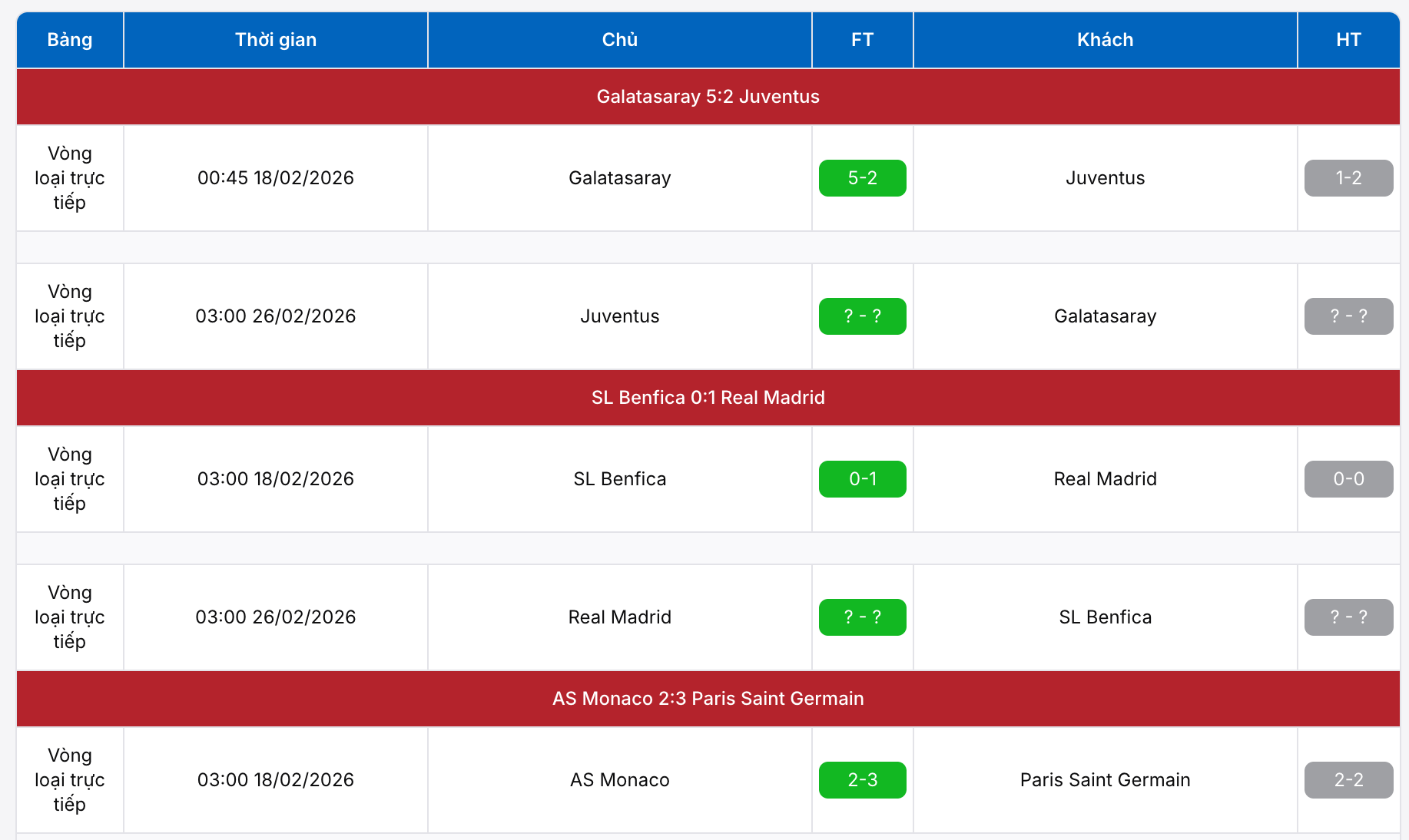Select the Khách column header

tap(1105, 40)
